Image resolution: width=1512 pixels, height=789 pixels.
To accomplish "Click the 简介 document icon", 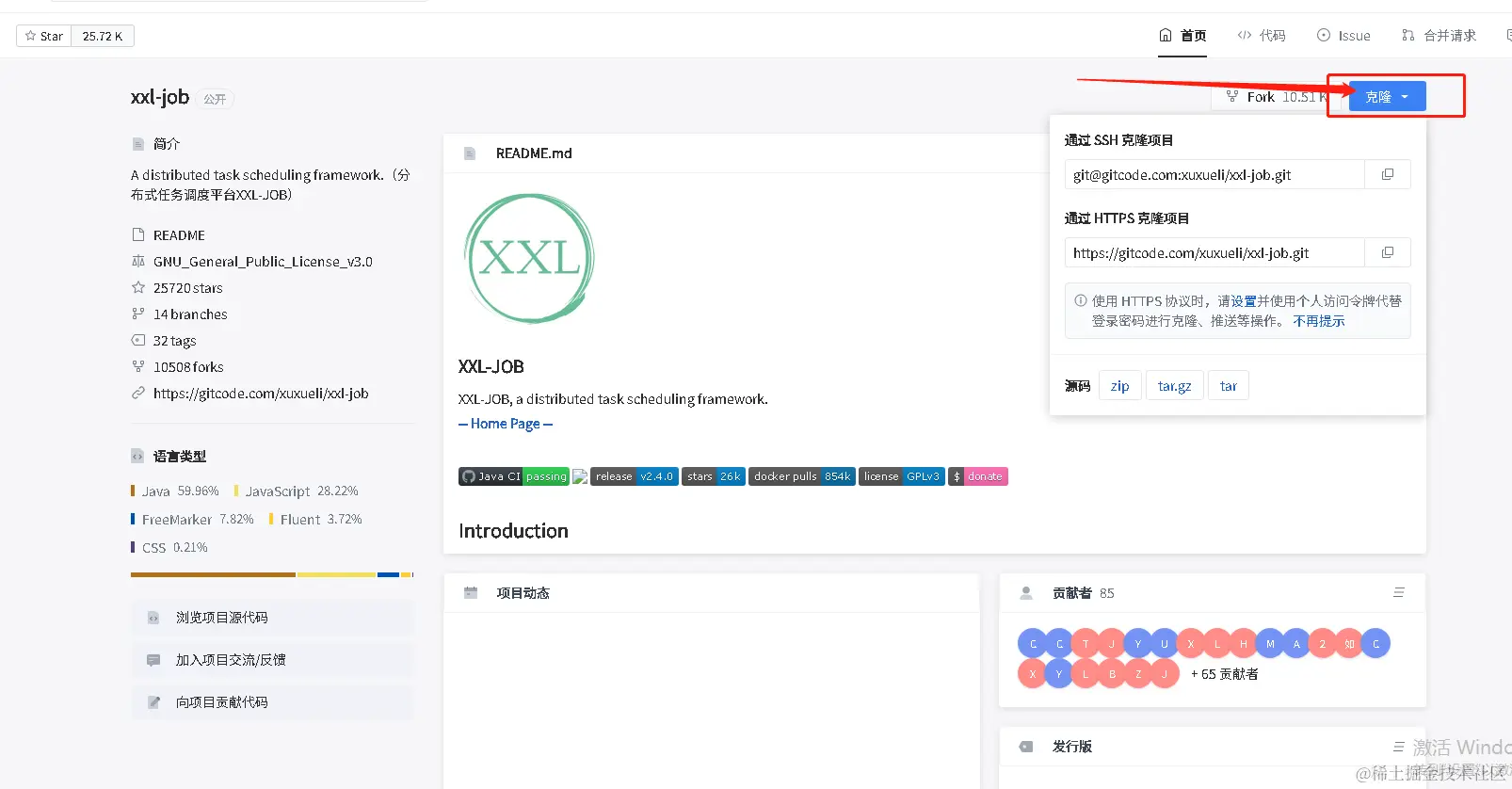I will coord(138,144).
